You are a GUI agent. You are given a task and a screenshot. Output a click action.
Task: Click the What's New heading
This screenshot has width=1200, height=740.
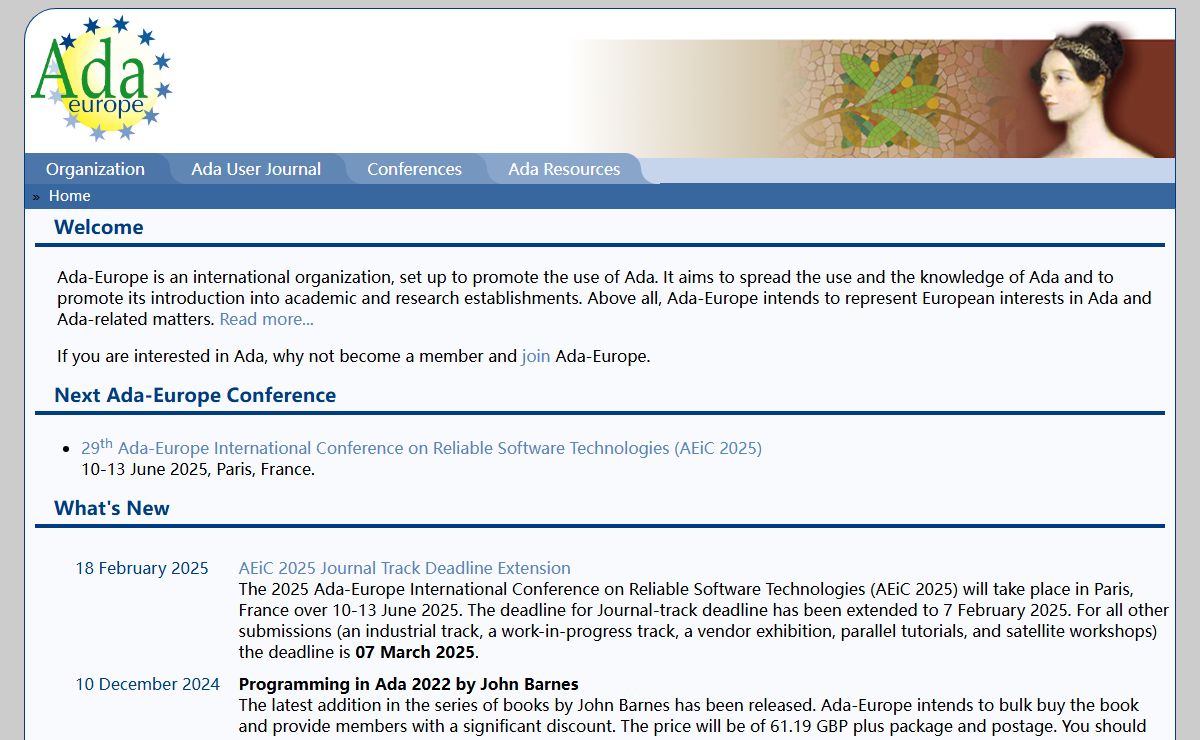click(112, 508)
